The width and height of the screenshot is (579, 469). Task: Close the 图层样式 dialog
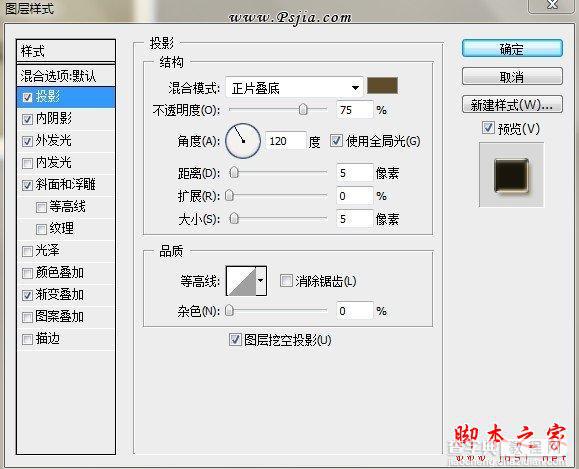point(552,5)
